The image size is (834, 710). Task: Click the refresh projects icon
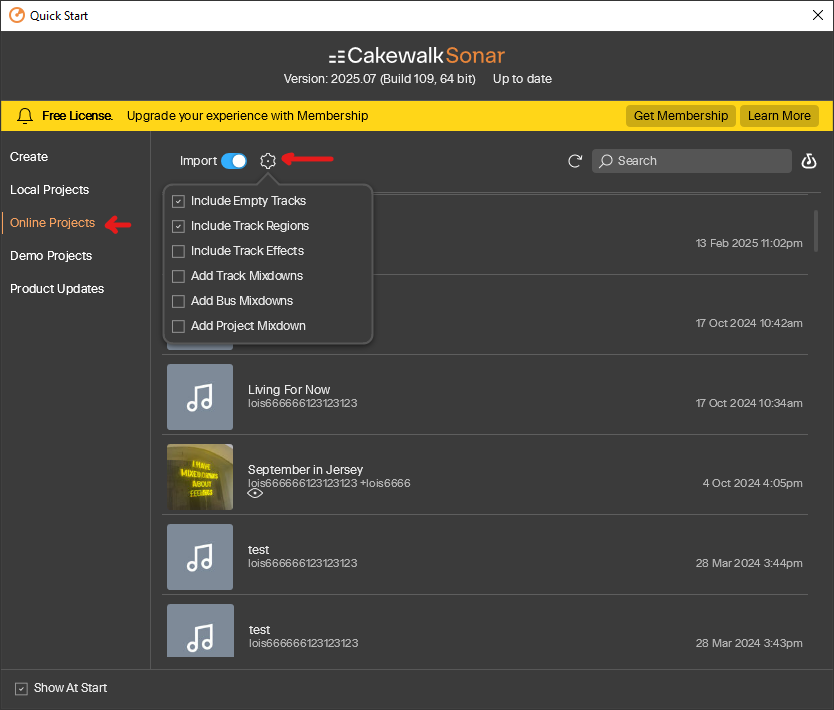[x=575, y=161]
